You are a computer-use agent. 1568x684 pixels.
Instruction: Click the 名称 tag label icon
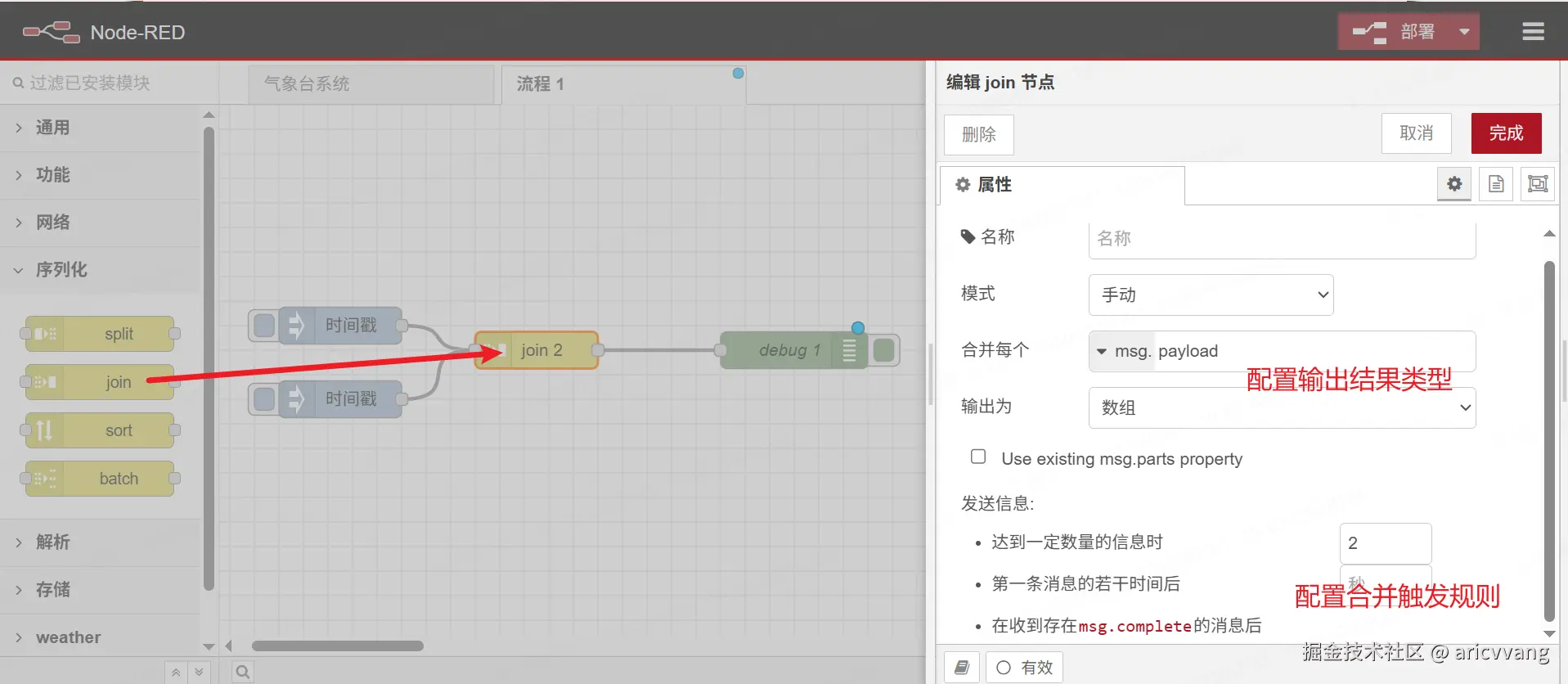(968, 236)
